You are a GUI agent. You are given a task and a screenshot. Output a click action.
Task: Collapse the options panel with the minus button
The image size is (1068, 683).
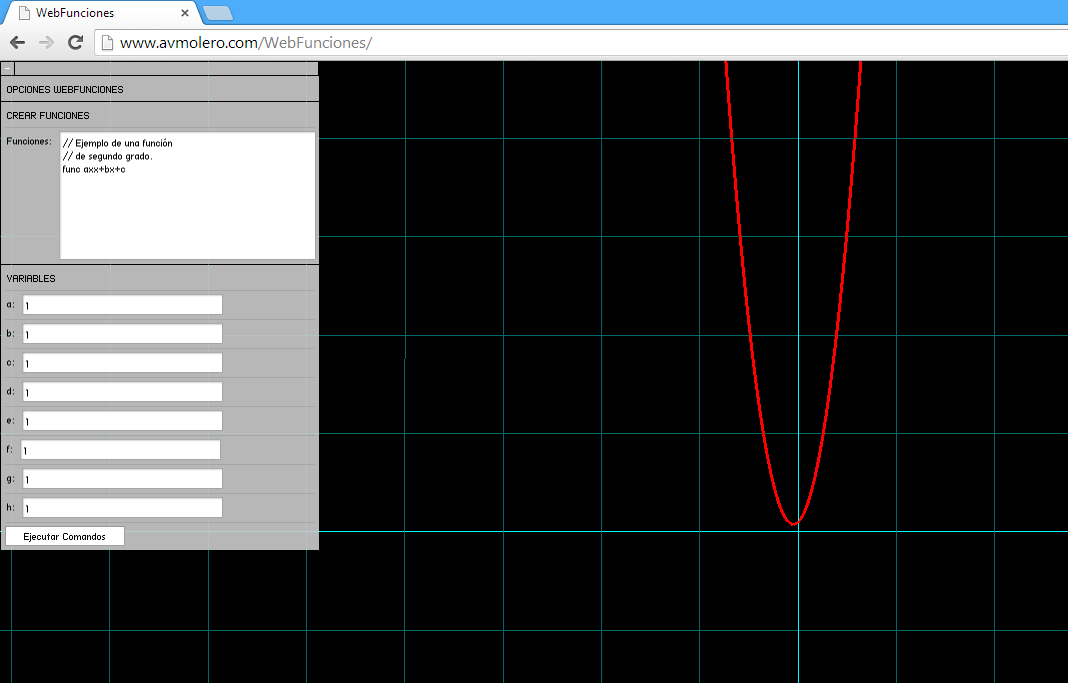8,69
